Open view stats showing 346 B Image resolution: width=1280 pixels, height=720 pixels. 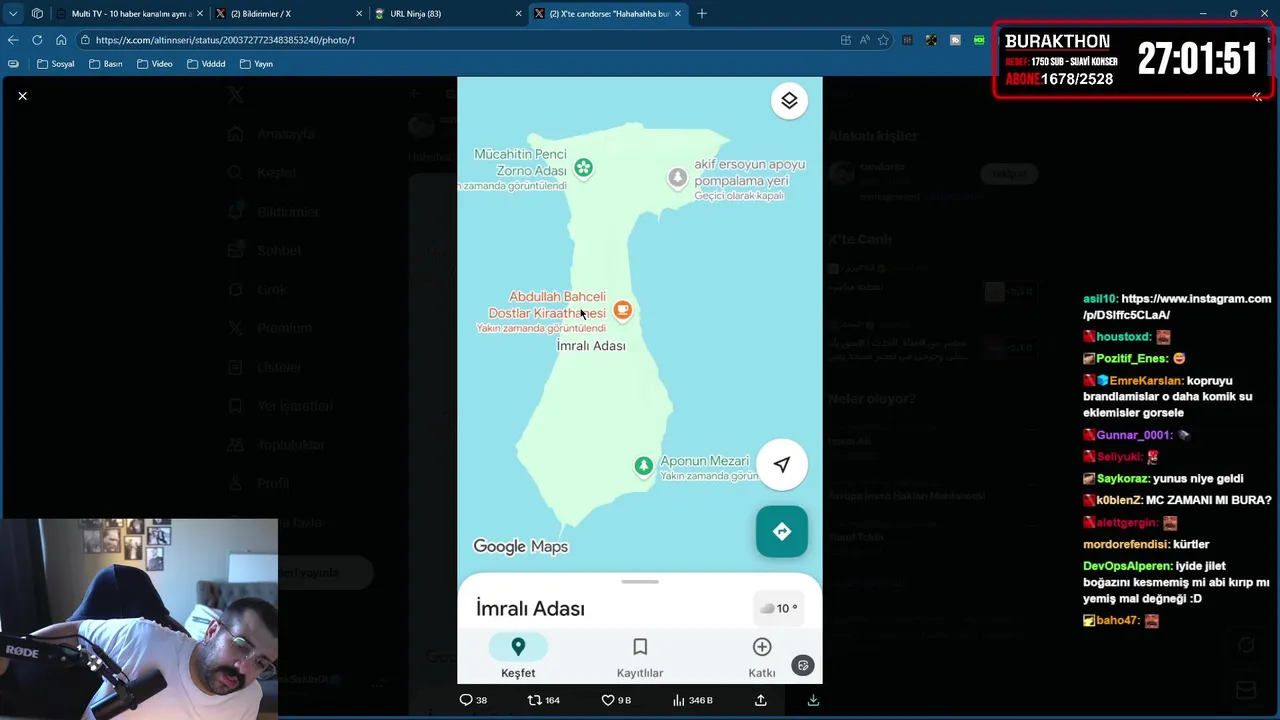[x=692, y=700]
